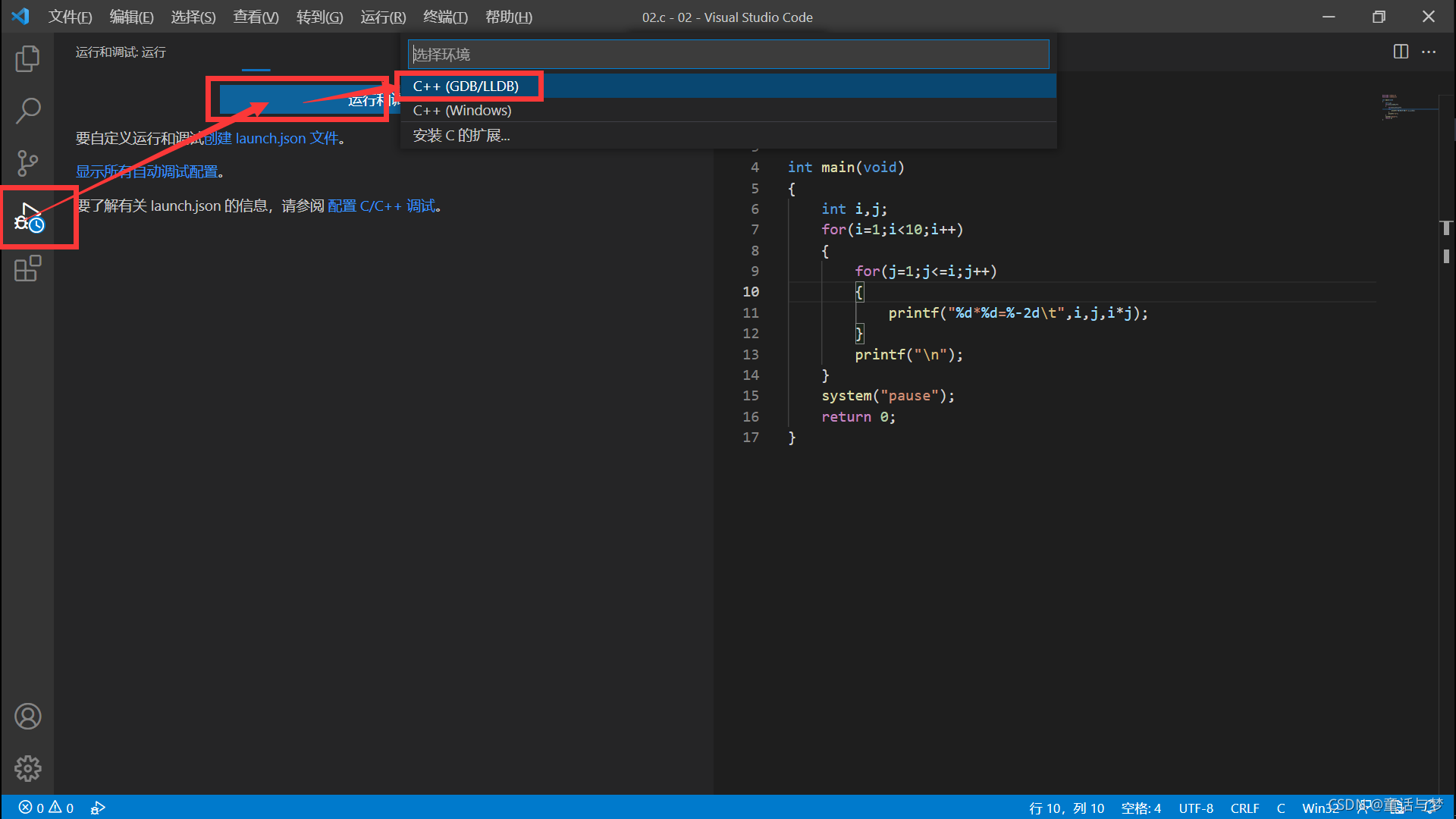
Task: Click the int i,j; declaration line
Action: (x=854, y=209)
